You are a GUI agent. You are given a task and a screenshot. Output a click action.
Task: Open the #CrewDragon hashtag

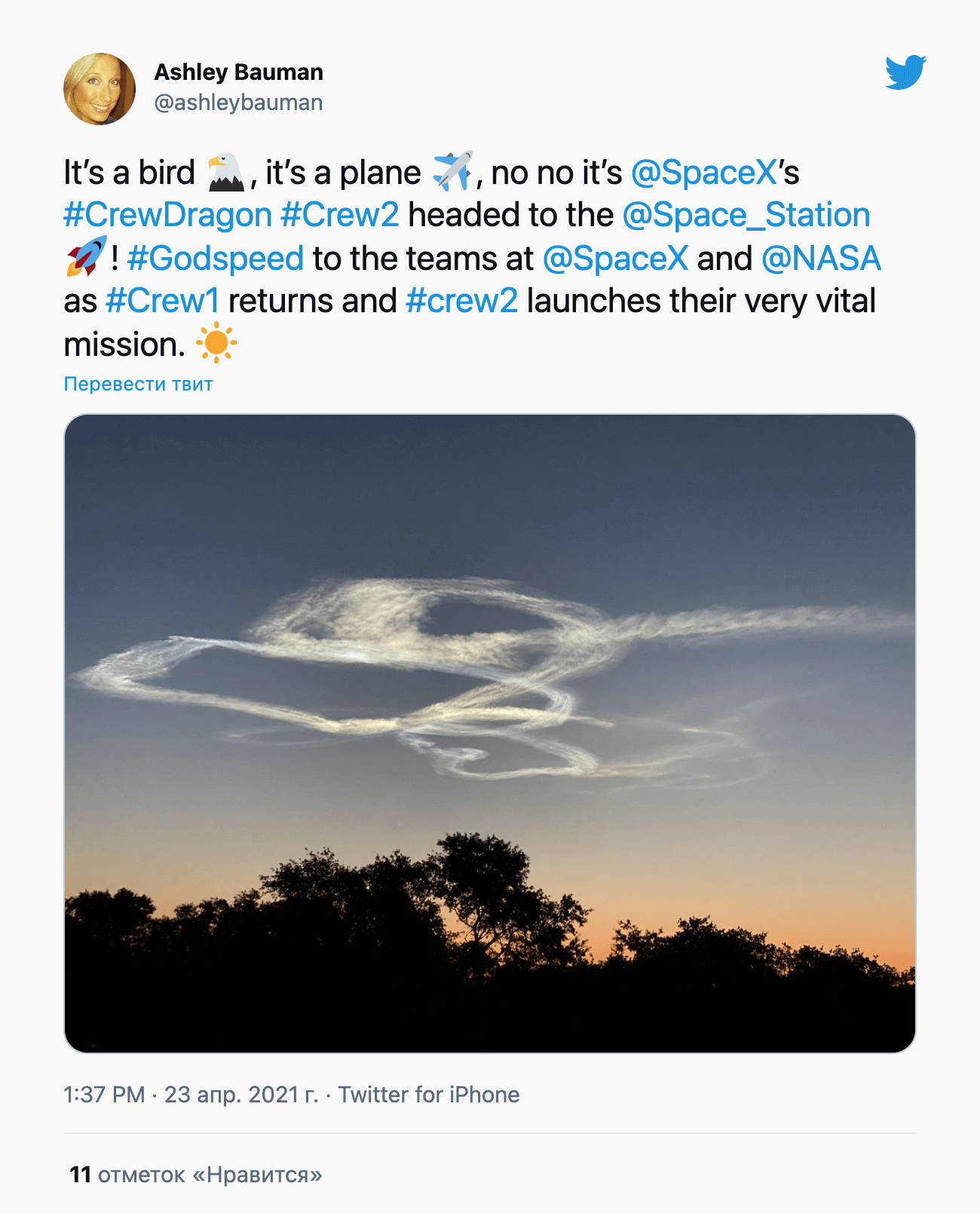[167, 215]
